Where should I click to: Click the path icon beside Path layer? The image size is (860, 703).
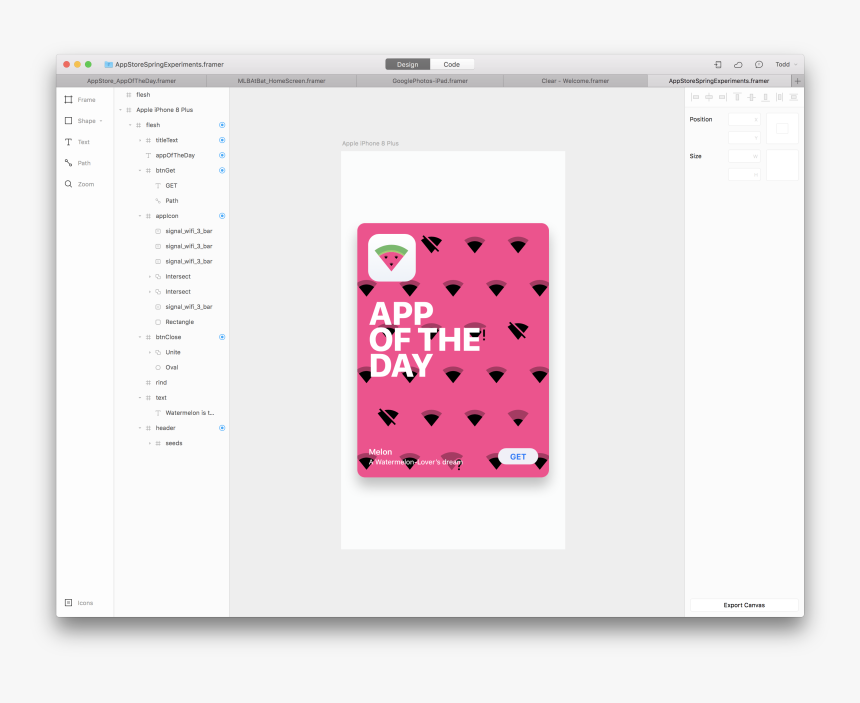click(x=158, y=201)
